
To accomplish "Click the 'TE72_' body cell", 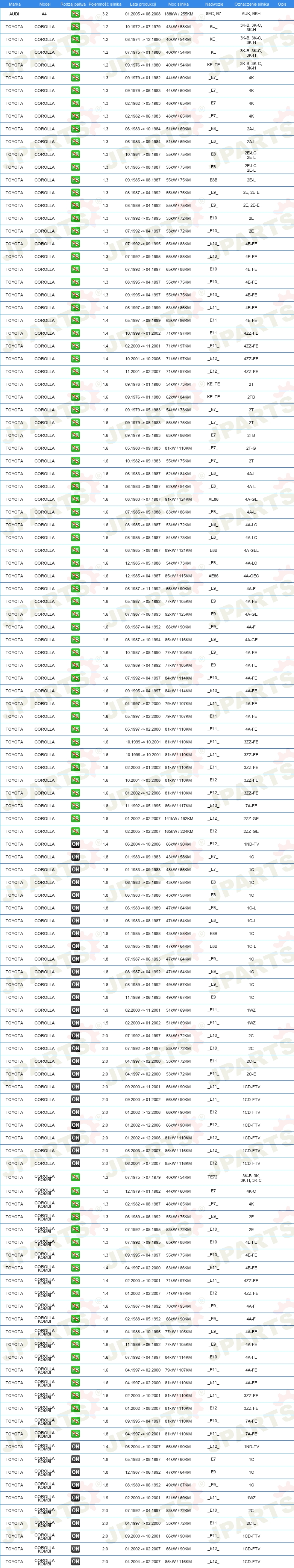I will pos(213,1177).
